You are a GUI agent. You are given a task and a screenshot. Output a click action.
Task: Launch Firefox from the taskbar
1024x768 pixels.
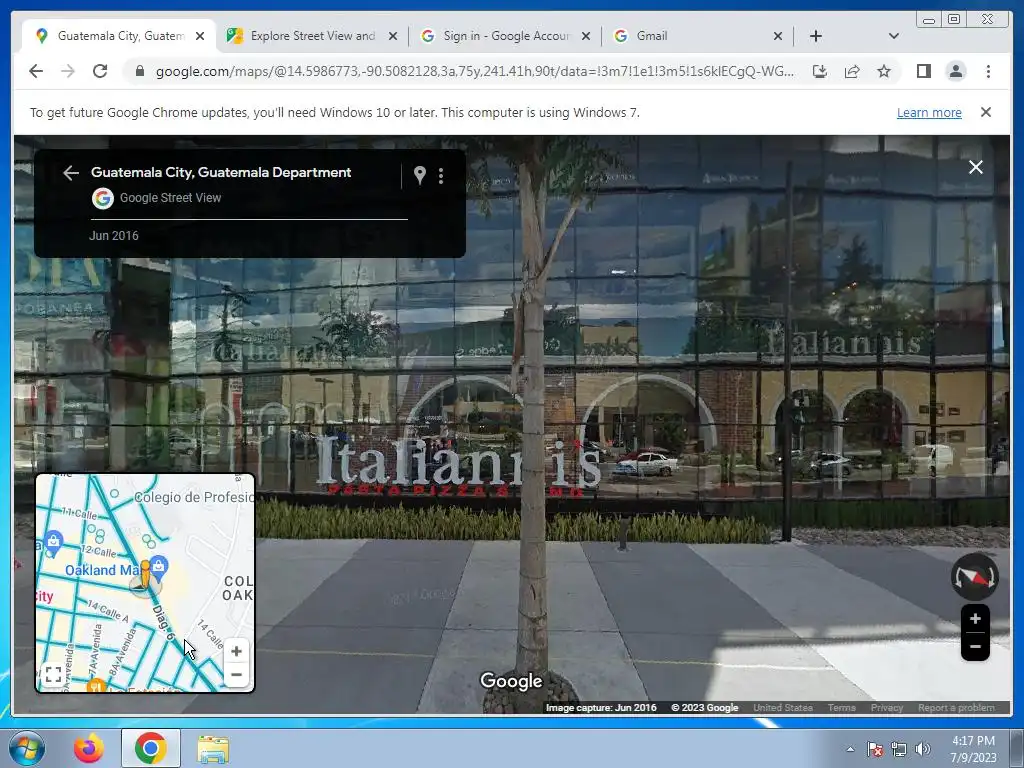(88, 748)
